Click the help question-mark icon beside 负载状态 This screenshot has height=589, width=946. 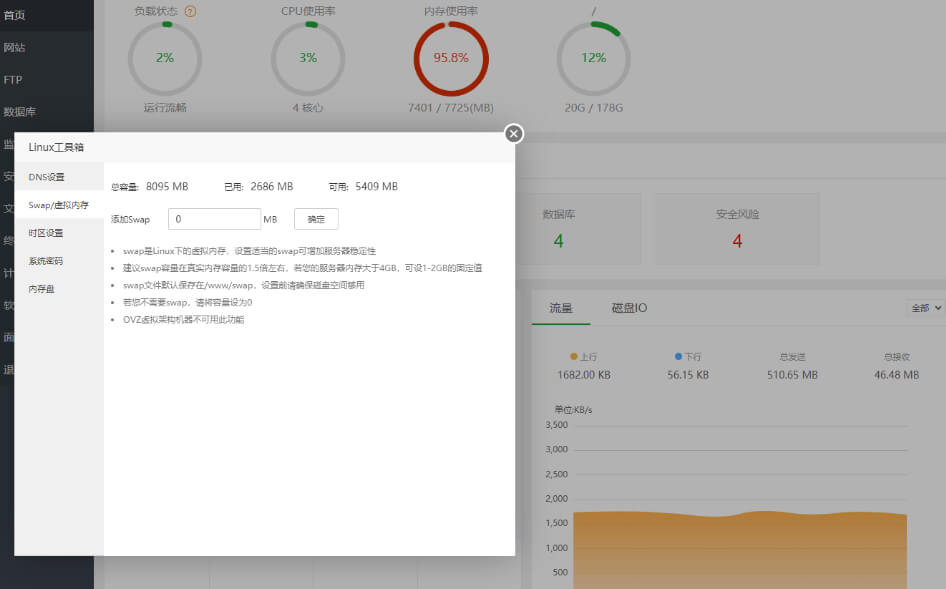click(x=191, y=11)
